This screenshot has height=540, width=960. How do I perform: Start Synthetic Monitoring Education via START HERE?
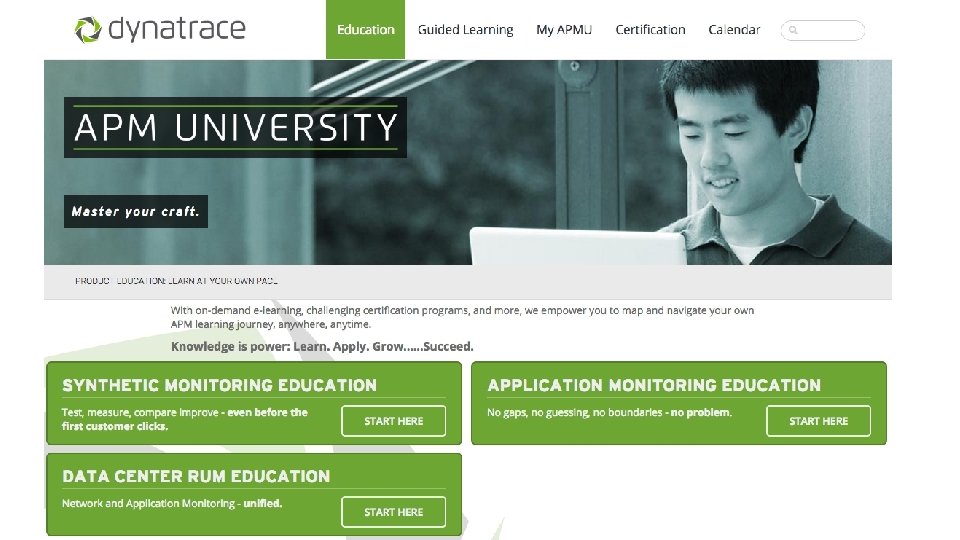click(394, 421)
